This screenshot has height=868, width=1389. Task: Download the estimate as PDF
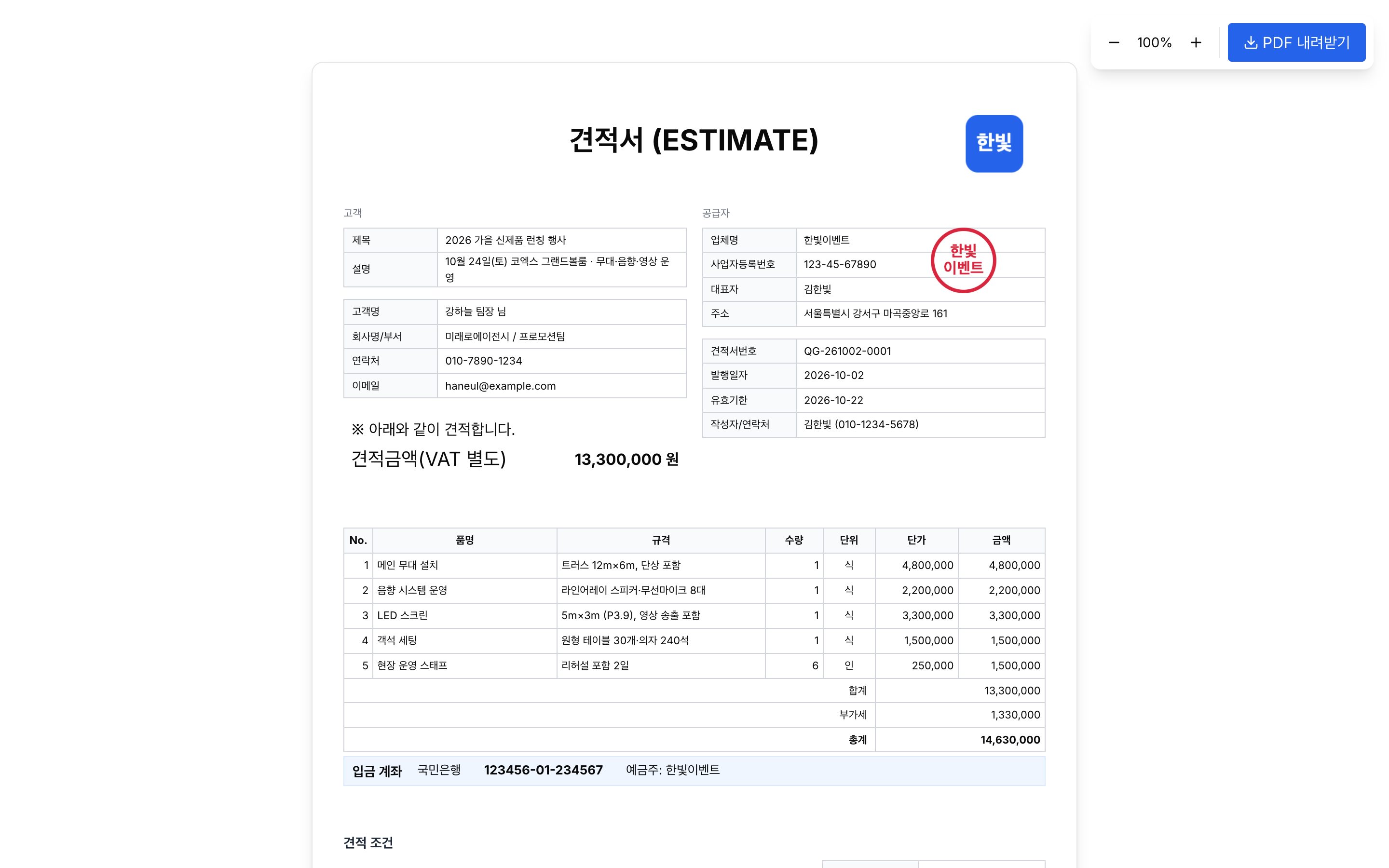[1296, 42]
